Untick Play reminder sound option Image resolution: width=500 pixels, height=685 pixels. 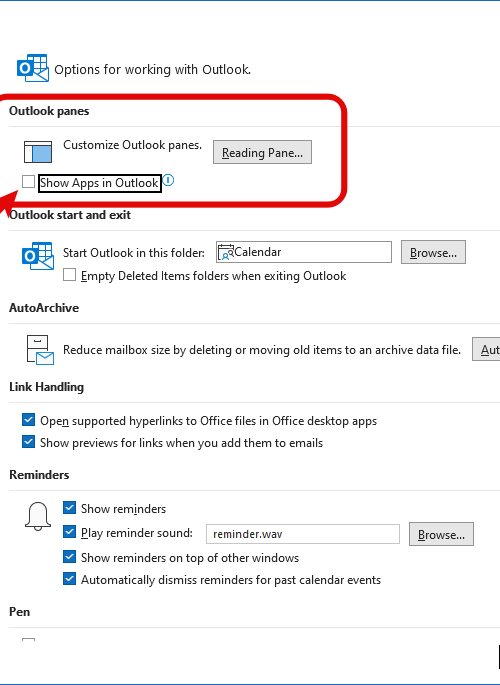coord(69,532)
